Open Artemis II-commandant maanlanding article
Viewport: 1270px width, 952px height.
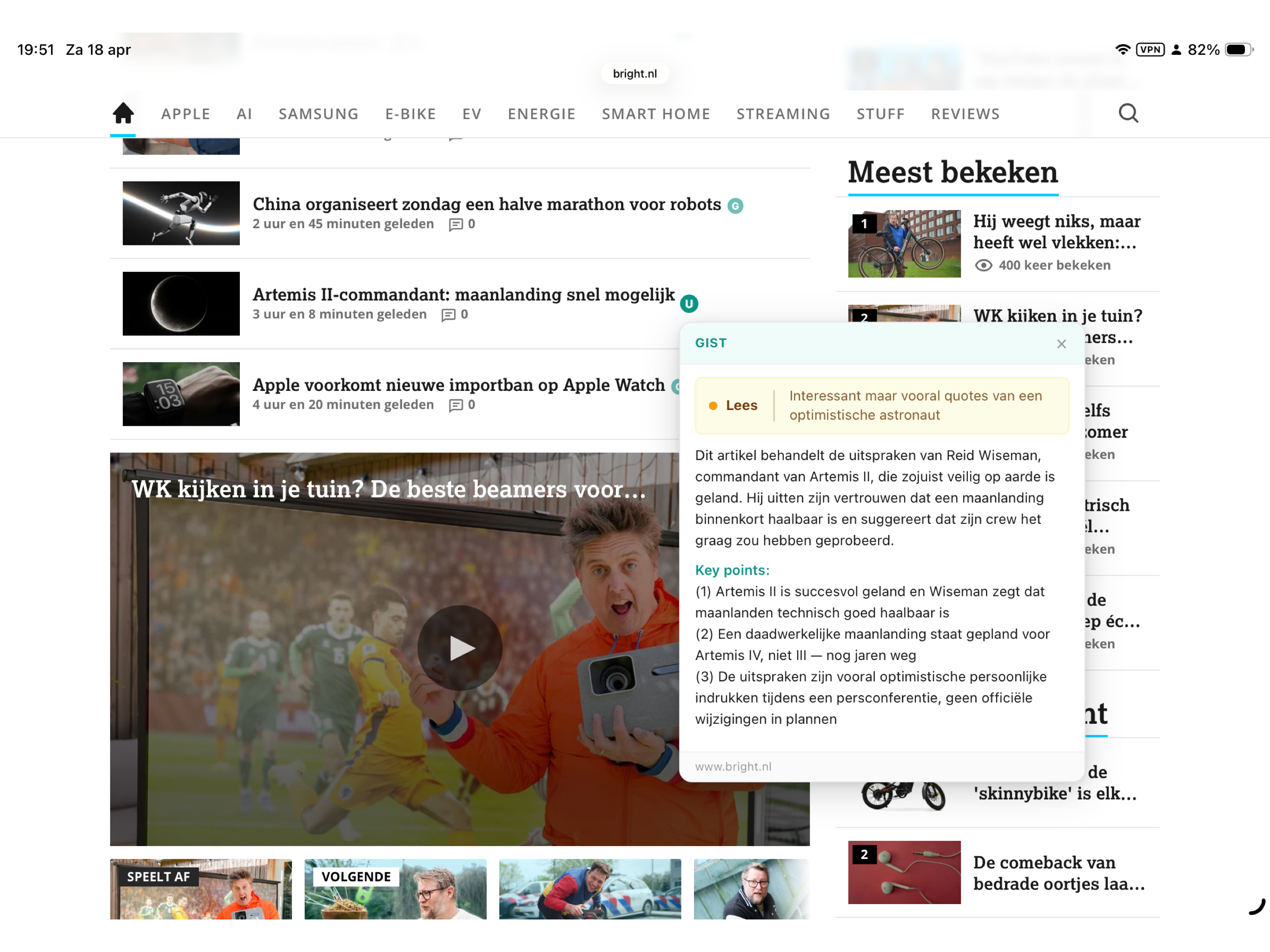(x=463, y=295)
